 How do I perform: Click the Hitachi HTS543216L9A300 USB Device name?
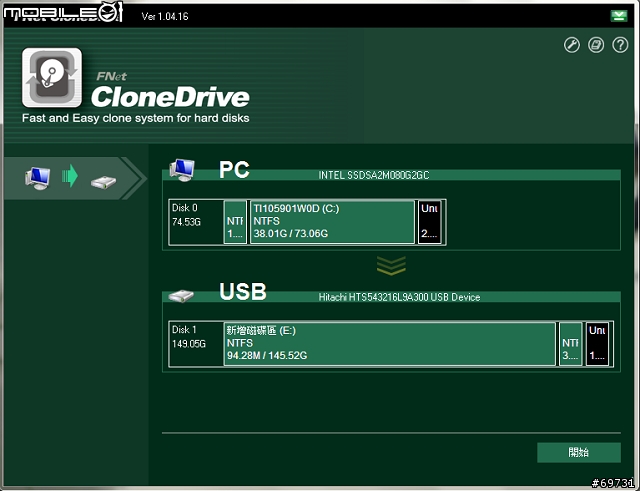click(x=399, y=297)
